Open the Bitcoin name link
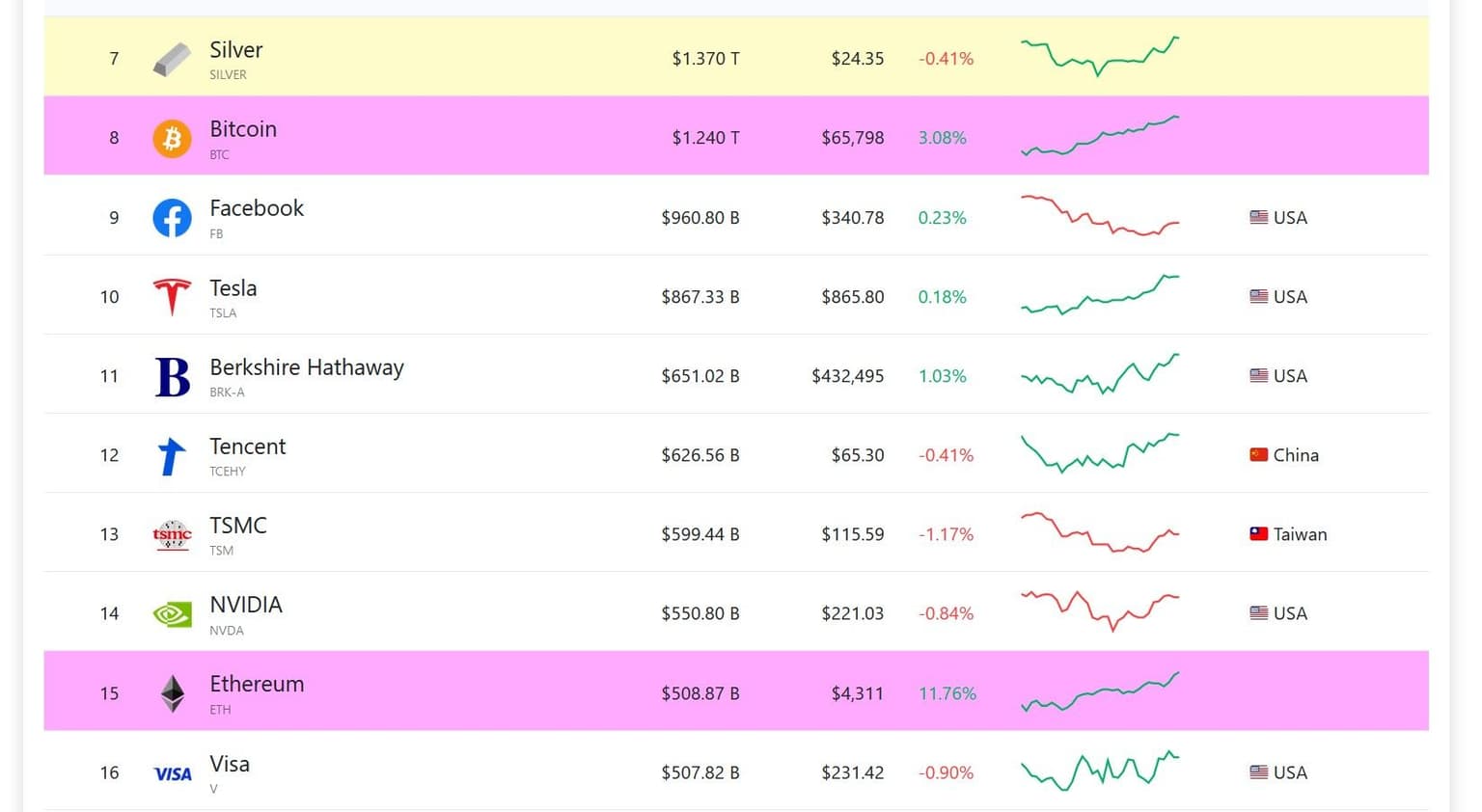Screen dimensions: 1482x812 tap(243, 129)
